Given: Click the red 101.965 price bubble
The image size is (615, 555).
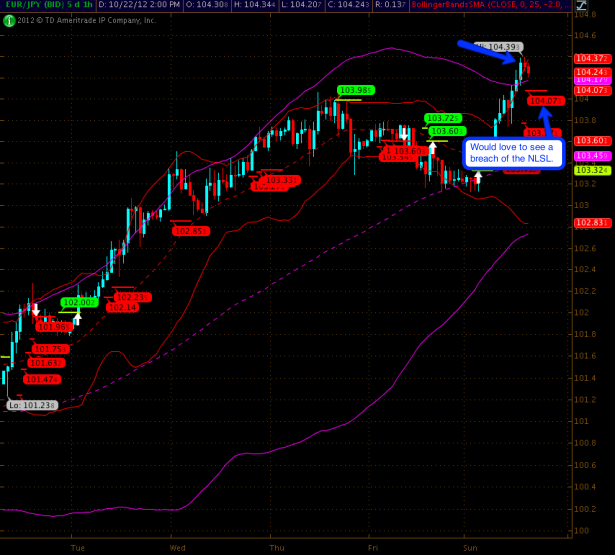Looking at the screenshot, I should 54,327.
